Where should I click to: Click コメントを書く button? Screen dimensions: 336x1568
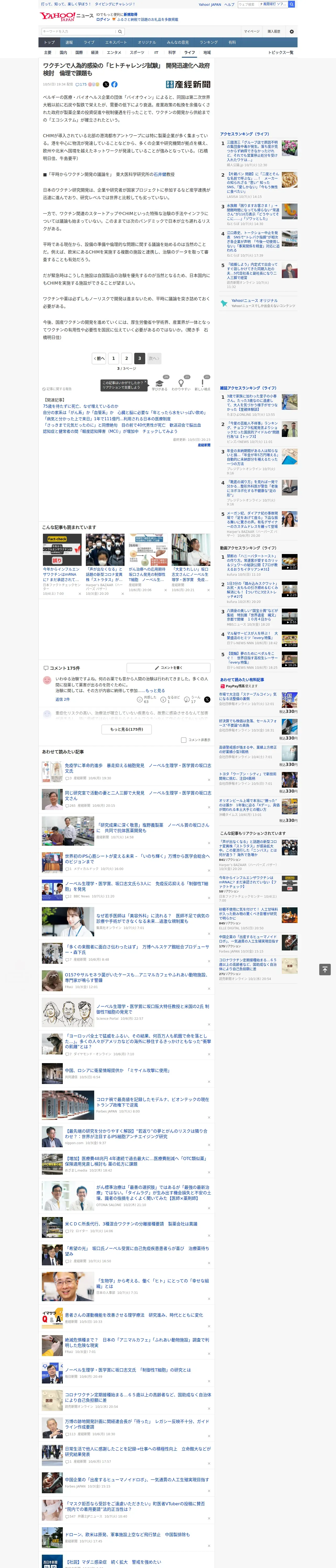[168, 668]
